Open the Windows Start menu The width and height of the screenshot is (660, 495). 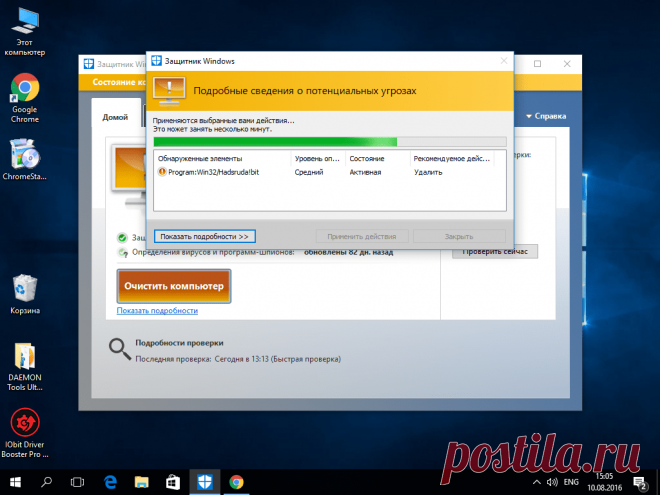tap(16, 482)
